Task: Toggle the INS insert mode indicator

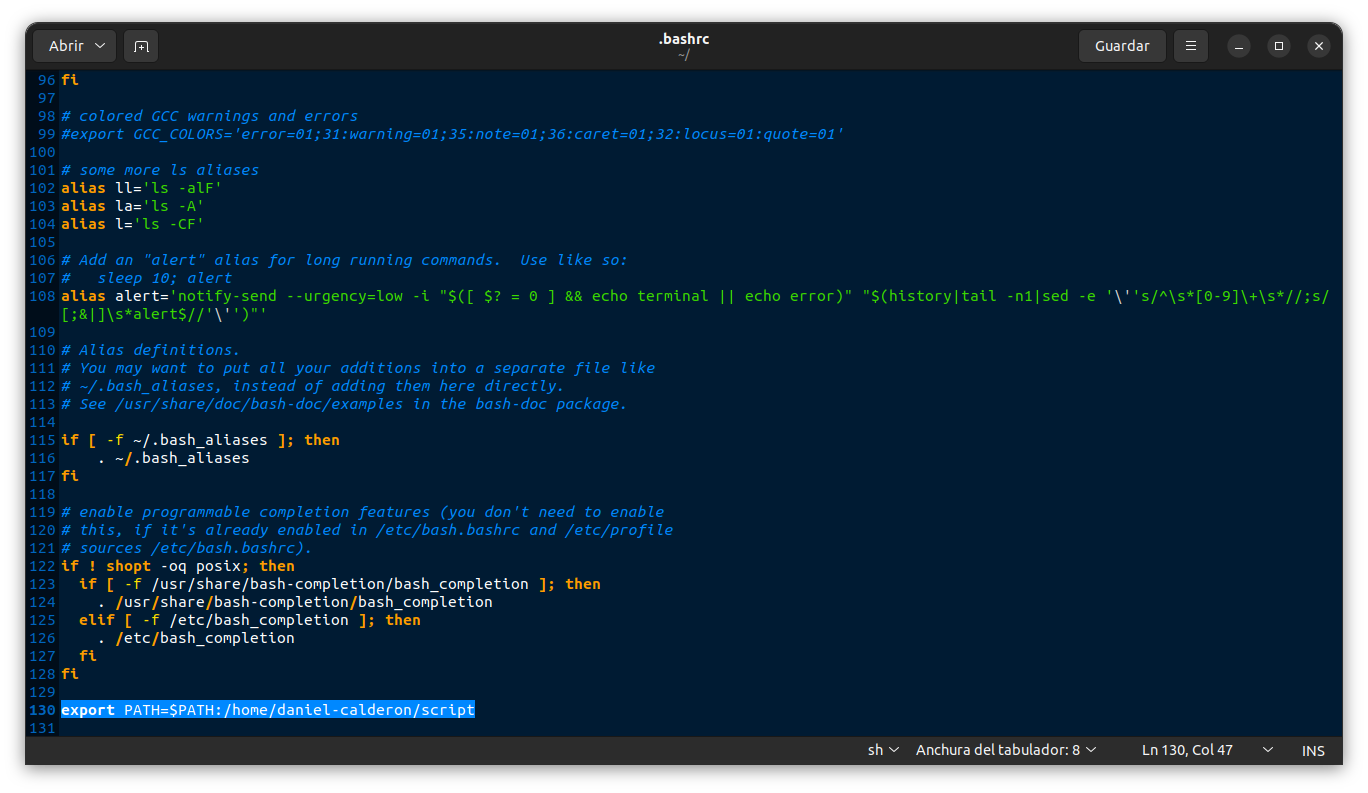Action: point(1313,750)
